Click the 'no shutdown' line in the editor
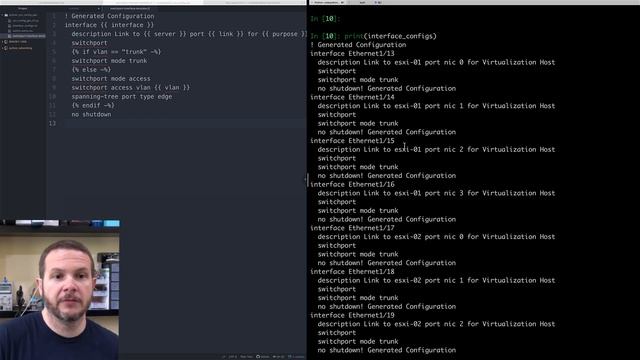Image resolution: width=640 pixels, height=360 pixels. coord(91,115)
